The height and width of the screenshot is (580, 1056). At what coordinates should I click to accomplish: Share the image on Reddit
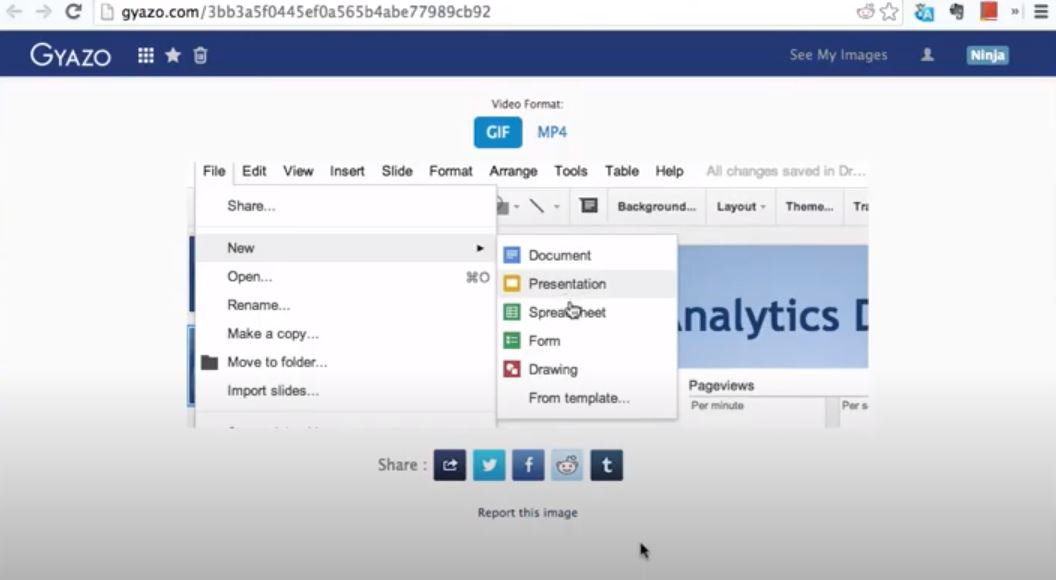point(567,465)
